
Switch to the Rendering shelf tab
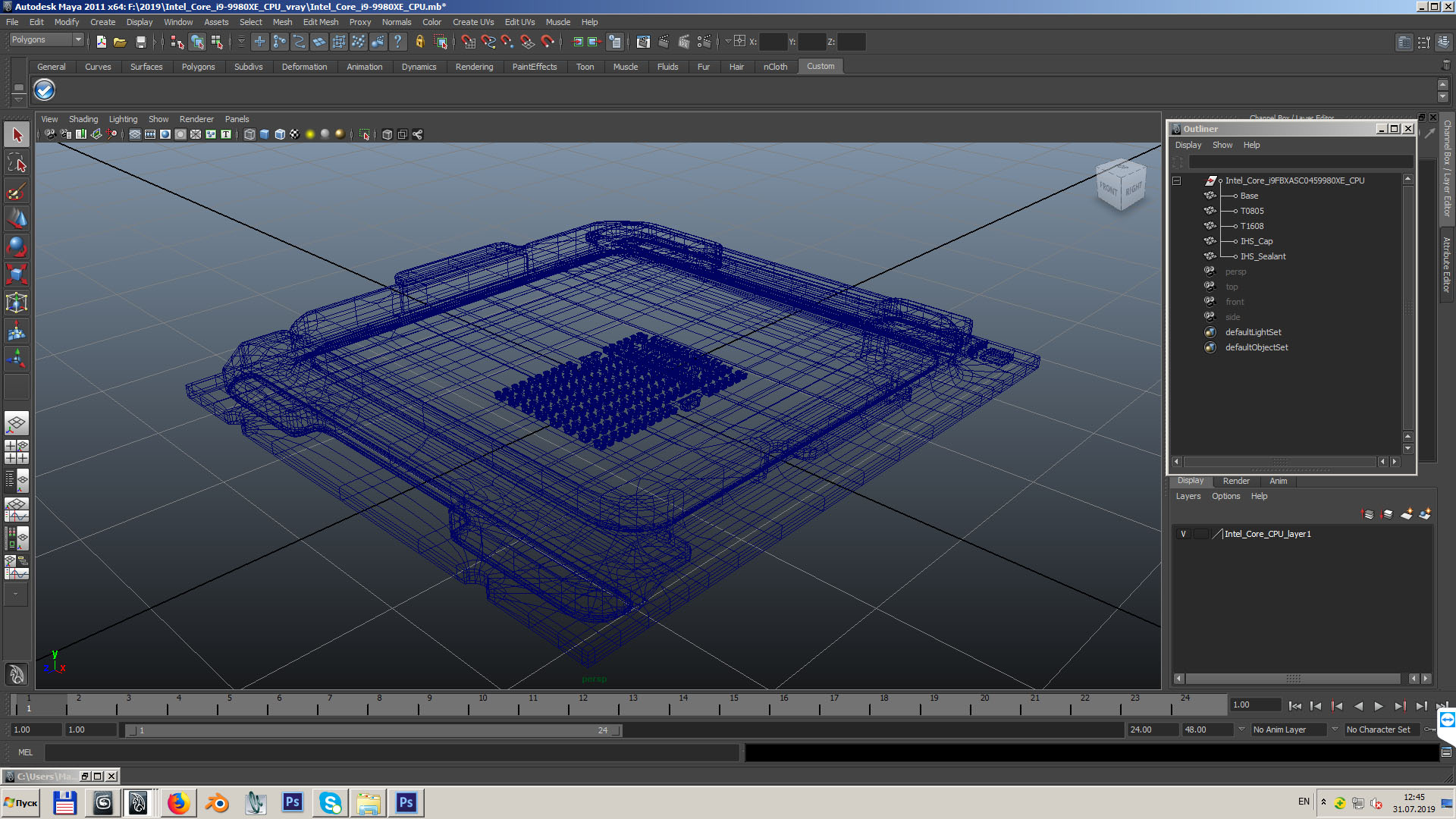(x=474, y=67)
